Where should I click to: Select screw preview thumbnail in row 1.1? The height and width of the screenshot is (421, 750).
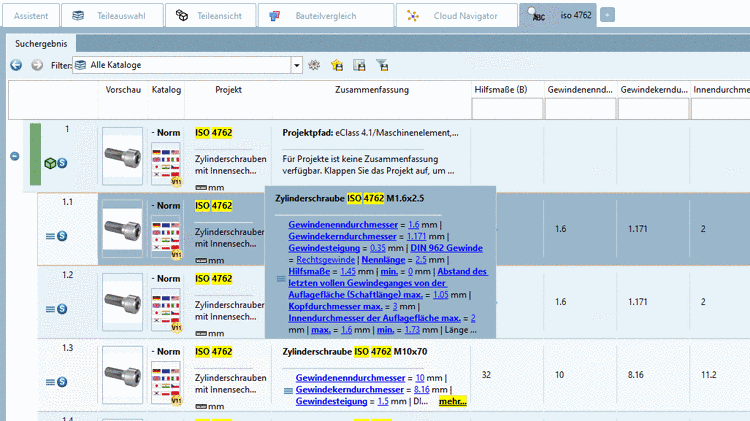point(122,229)
